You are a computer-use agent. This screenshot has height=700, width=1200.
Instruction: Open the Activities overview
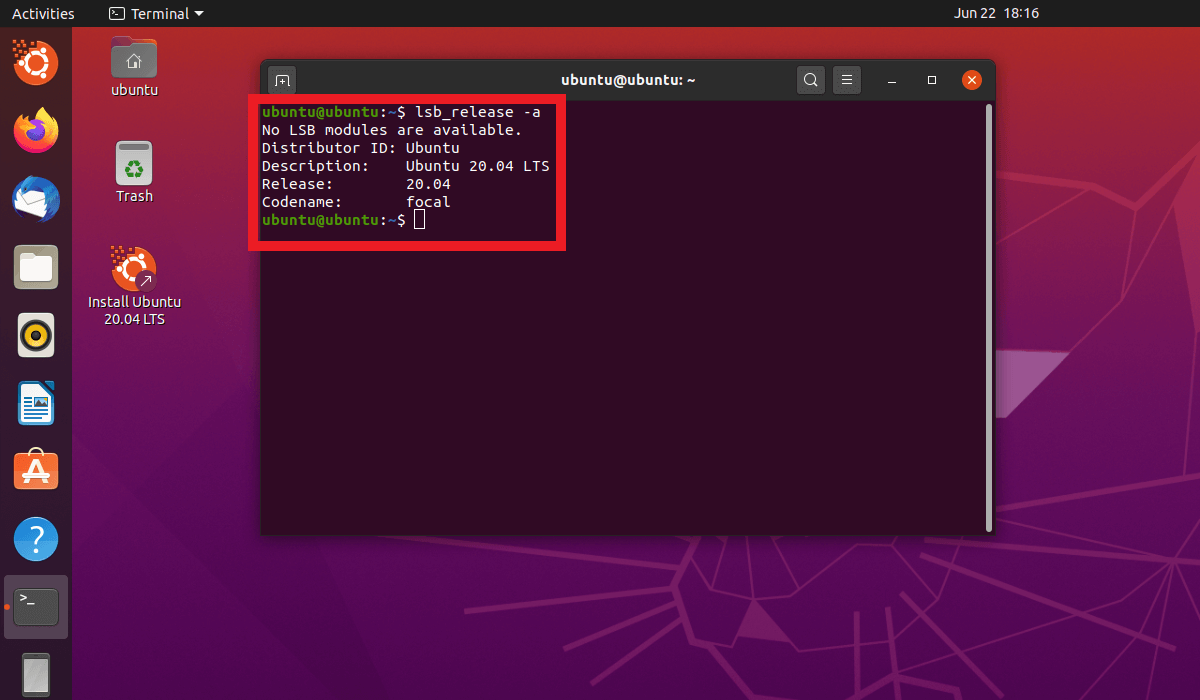[41, 13]
